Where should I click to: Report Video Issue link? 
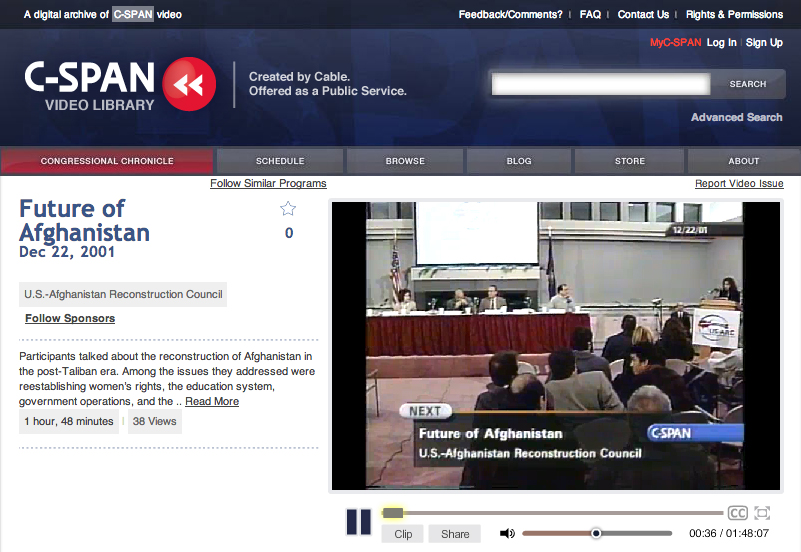click(739, 183)
